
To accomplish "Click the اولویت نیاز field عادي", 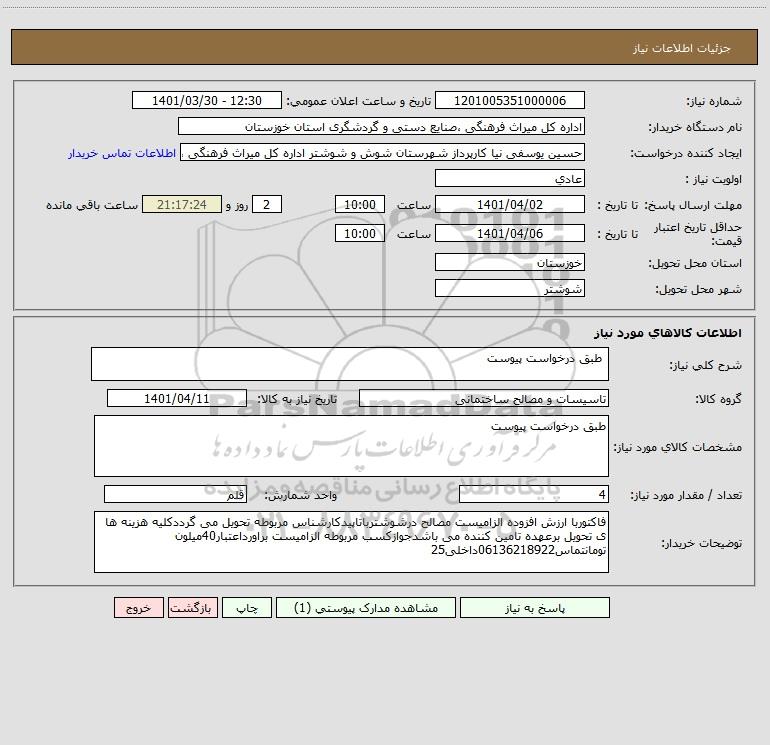I will [510, 179].
